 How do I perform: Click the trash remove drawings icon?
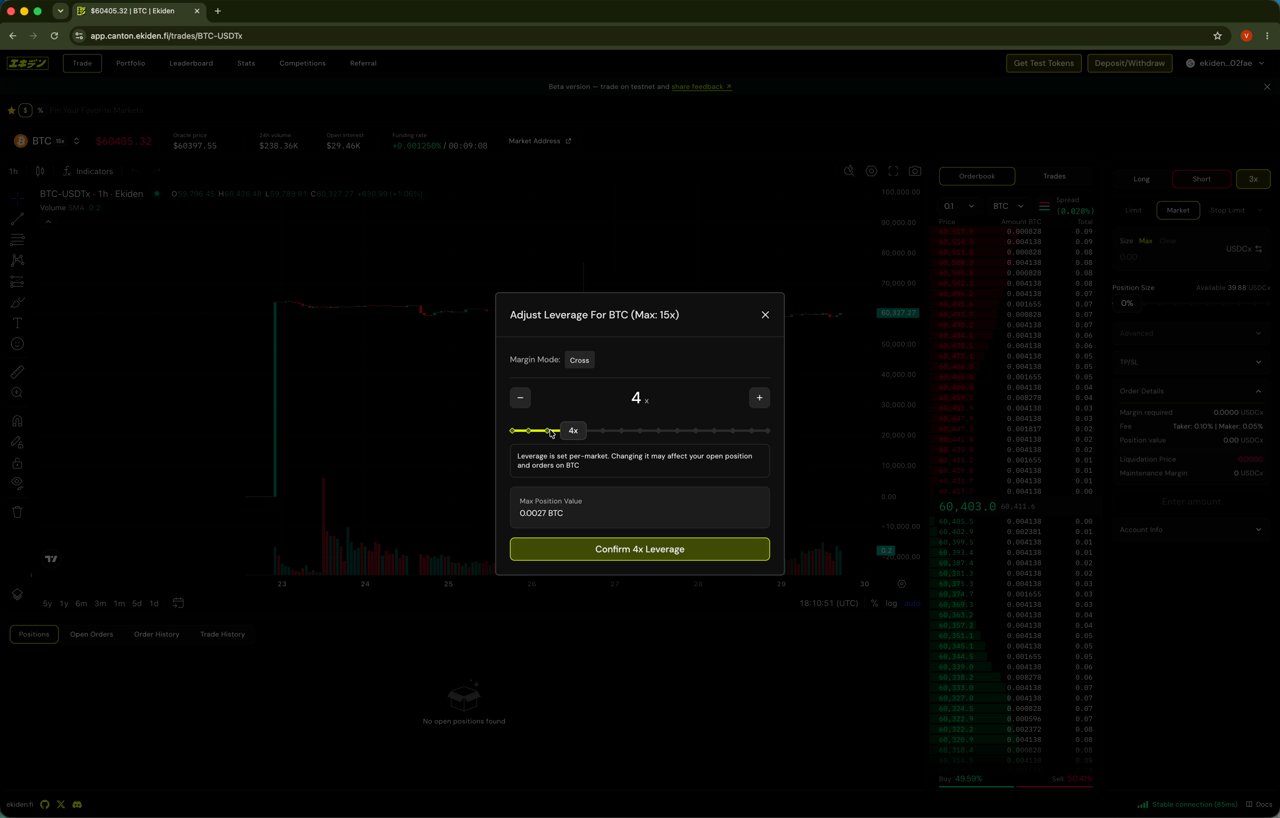click(17, 512)
